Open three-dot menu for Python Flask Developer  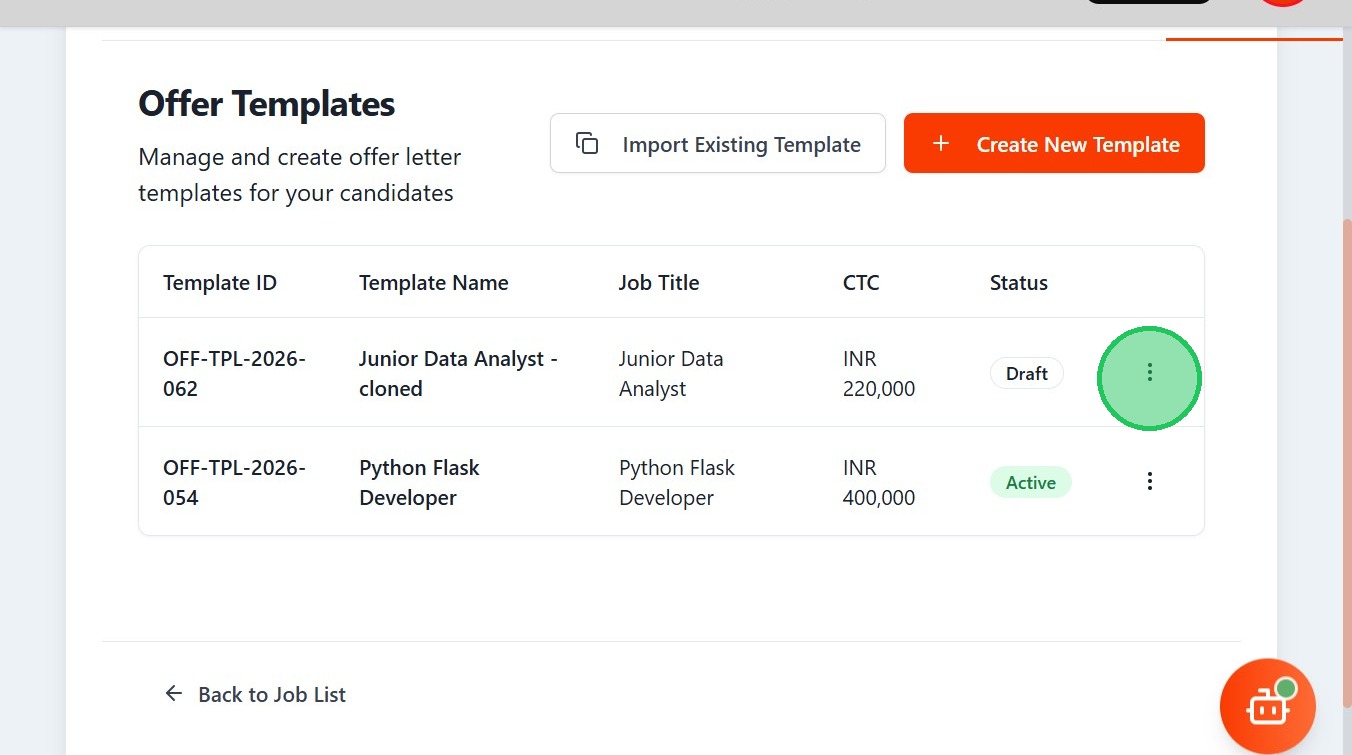pos(1149,482)
